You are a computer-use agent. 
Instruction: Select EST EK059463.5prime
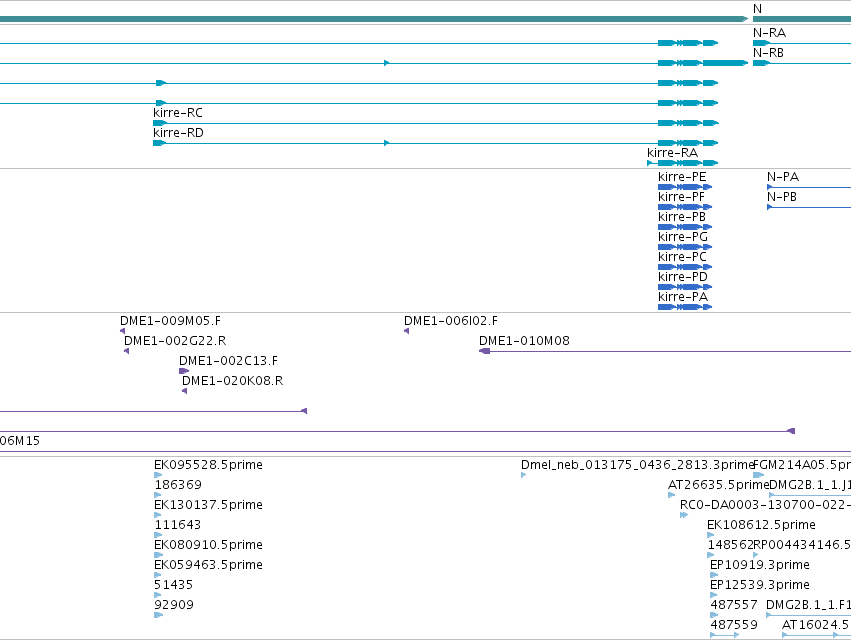(x=158, y=575)
